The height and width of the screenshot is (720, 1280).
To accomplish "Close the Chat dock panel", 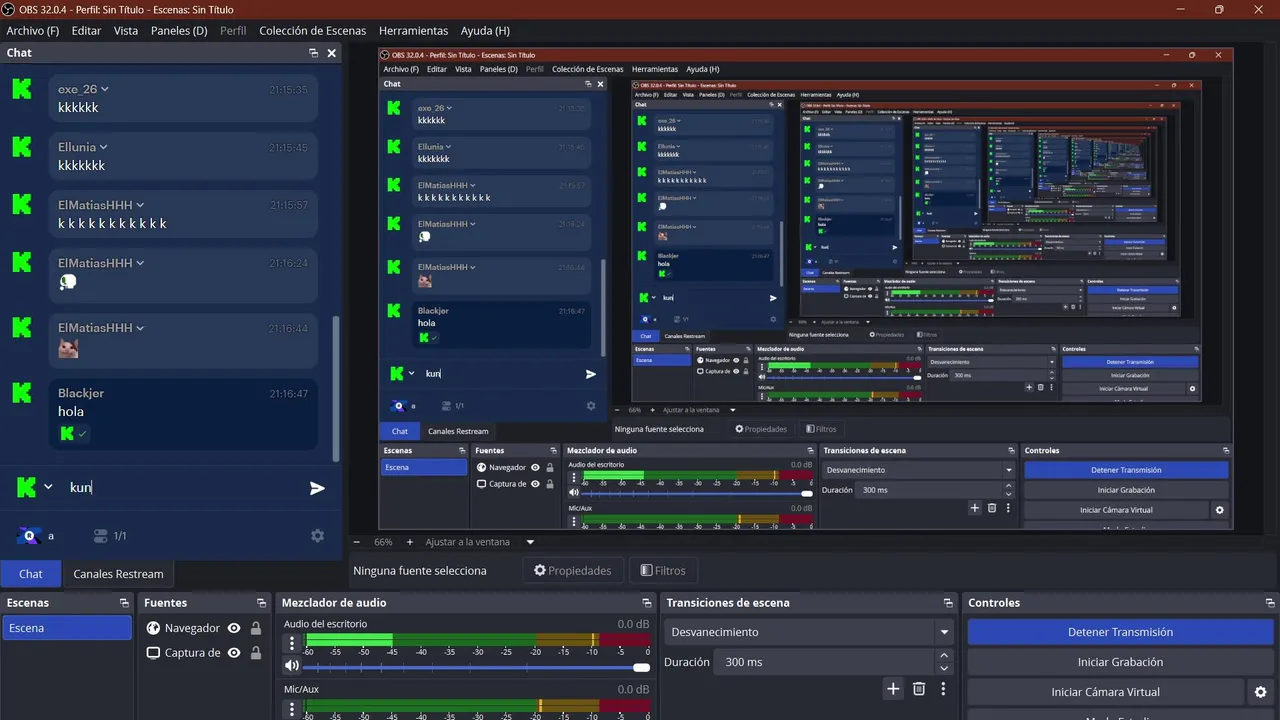I will 332,53.
